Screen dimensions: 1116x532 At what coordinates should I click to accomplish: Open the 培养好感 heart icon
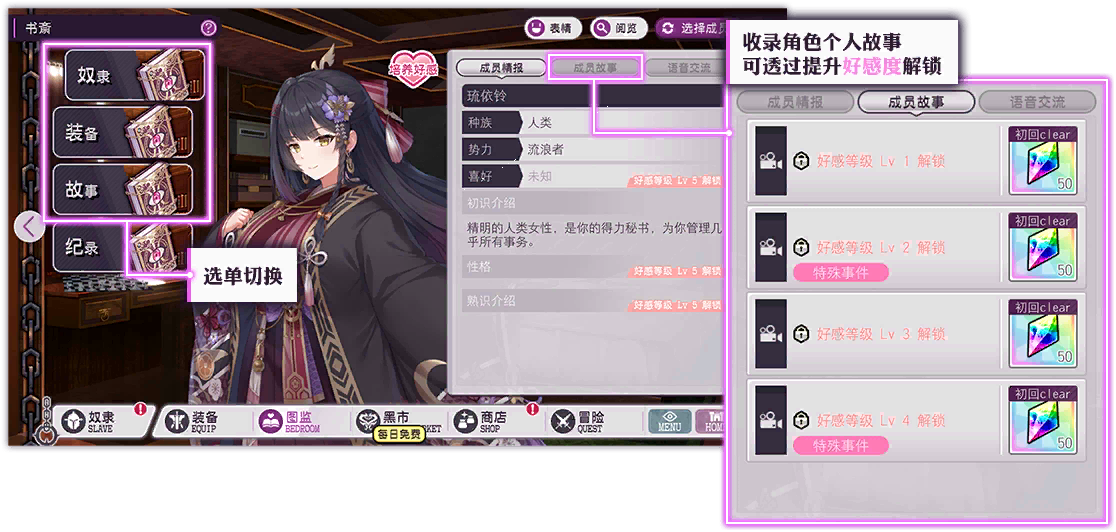(x=413, y=66)
